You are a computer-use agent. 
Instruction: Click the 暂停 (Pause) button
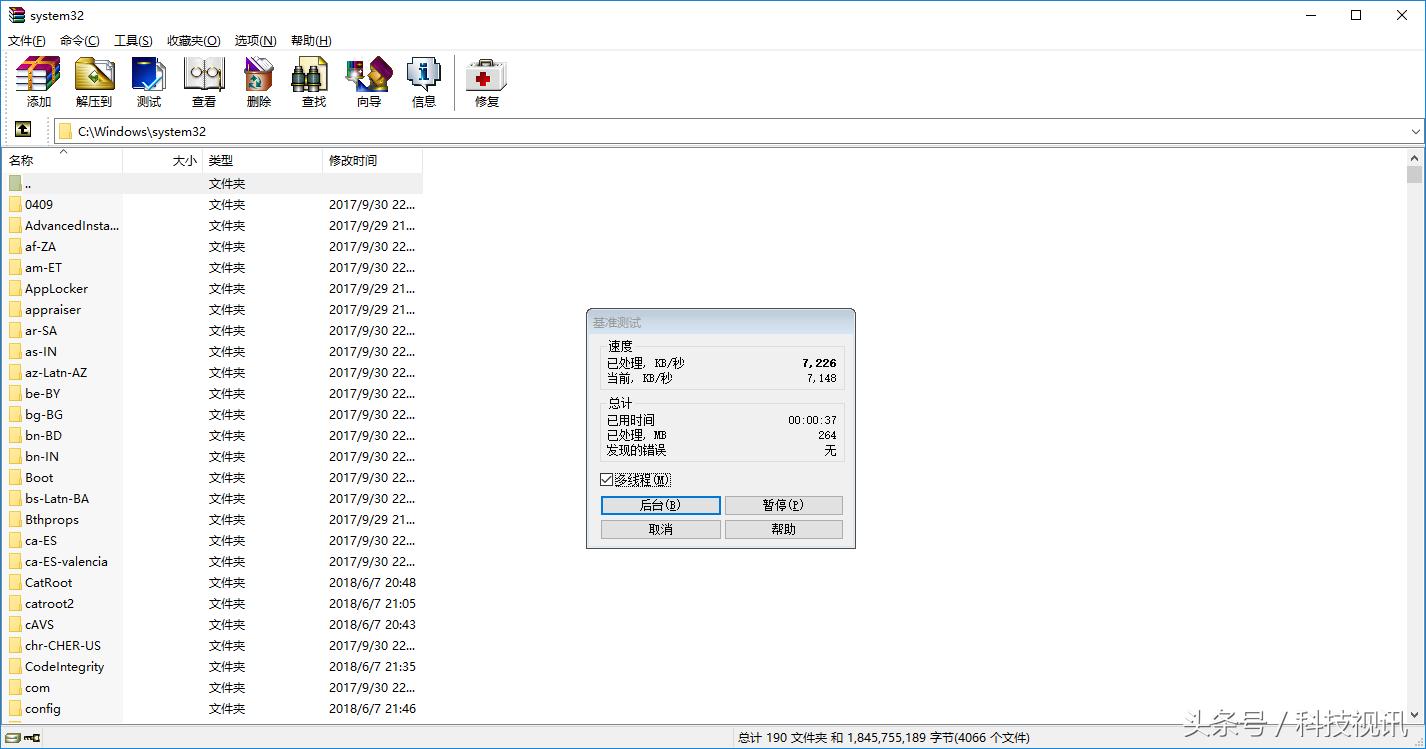coord(783,505)
